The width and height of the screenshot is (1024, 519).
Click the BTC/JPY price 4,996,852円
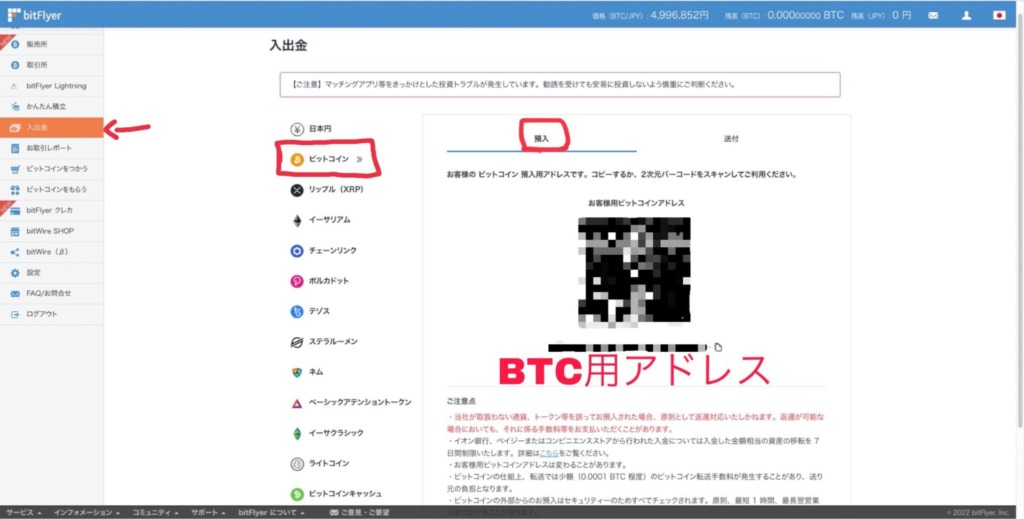tap(679, 15)
